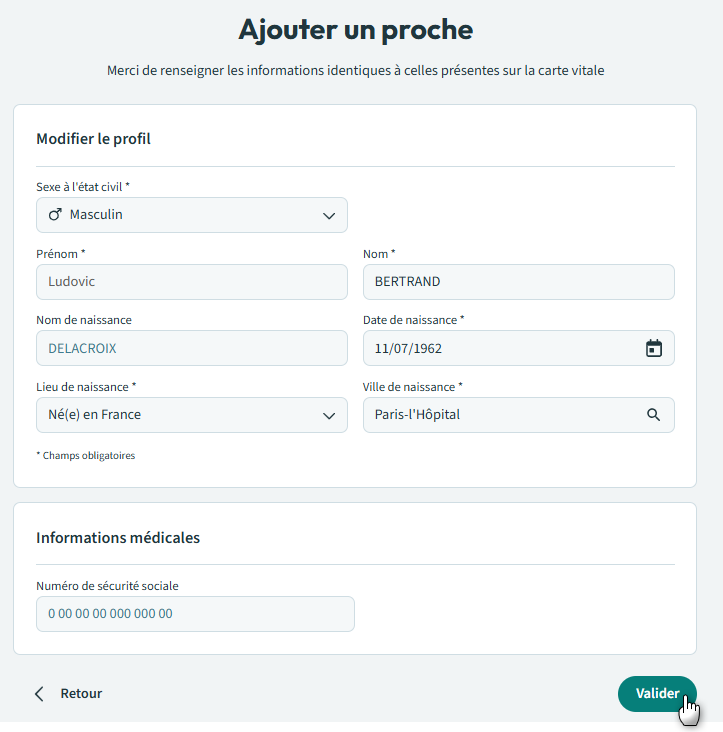The height and width of the screenshot is (732, 723).
Task: Click the male symbol icon beside Masculin
Action: tap(55, 215)
